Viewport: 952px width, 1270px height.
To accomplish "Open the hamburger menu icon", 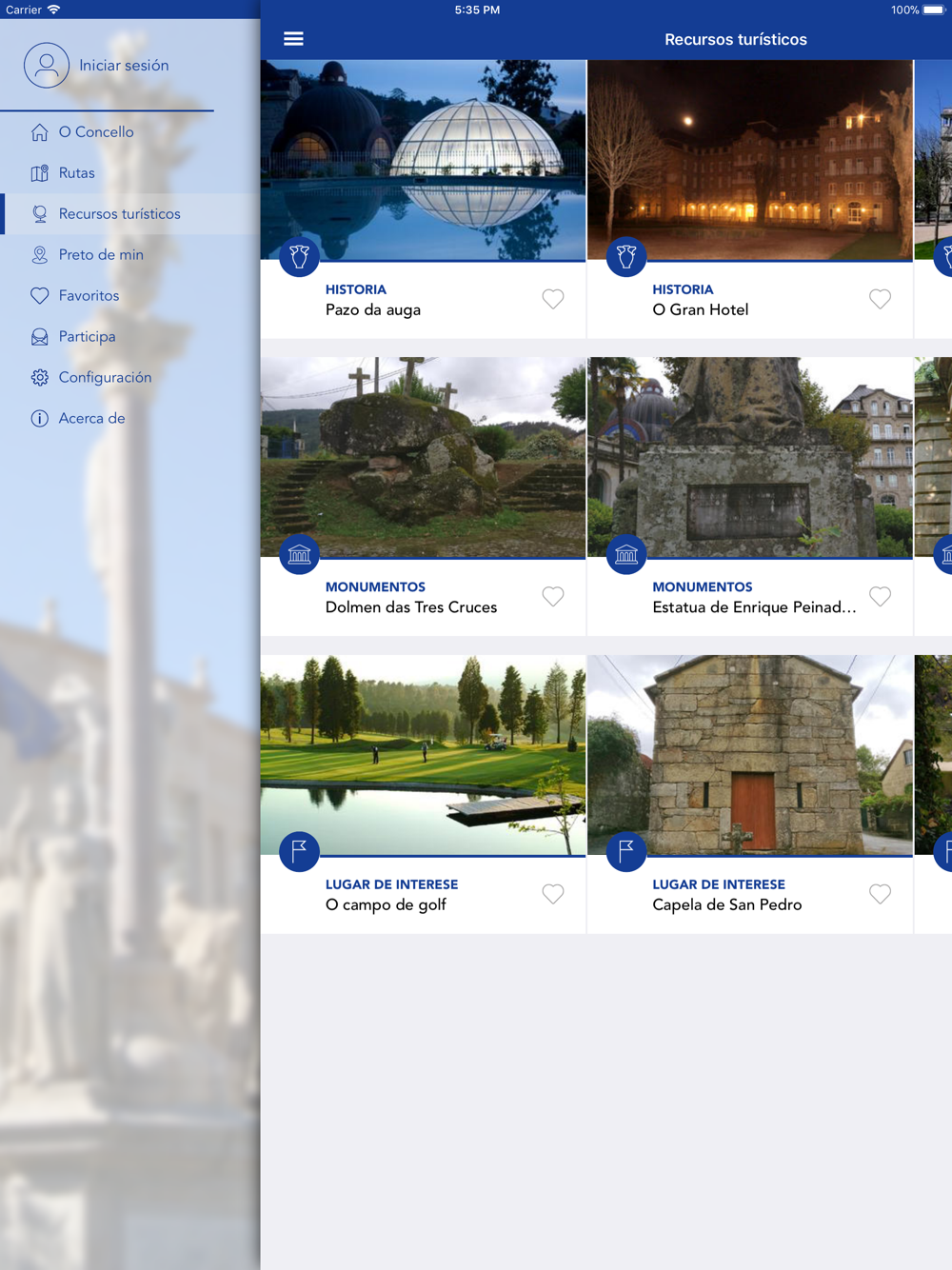I will pyautogui.click(x=293, y=39).
